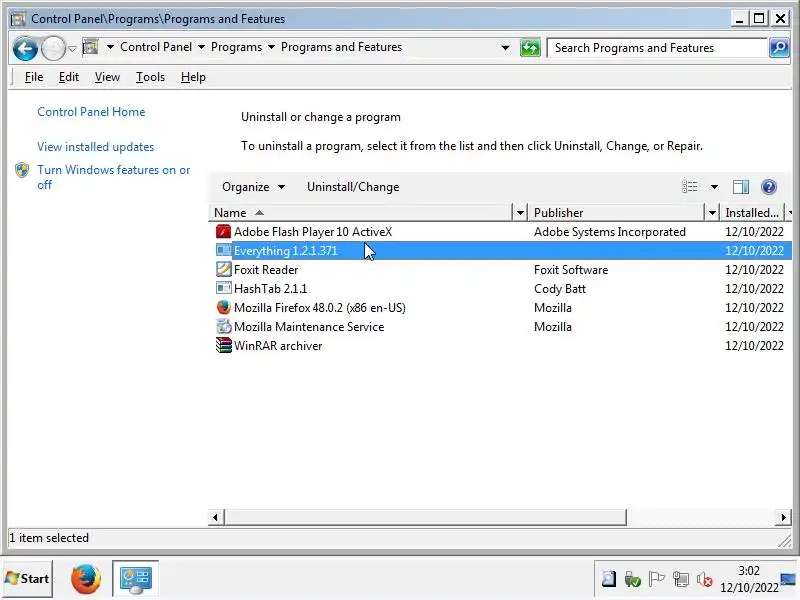Viewport: 800px width, 600px height.
Task: Select the Foxit Reader entry
Action: 266,270
